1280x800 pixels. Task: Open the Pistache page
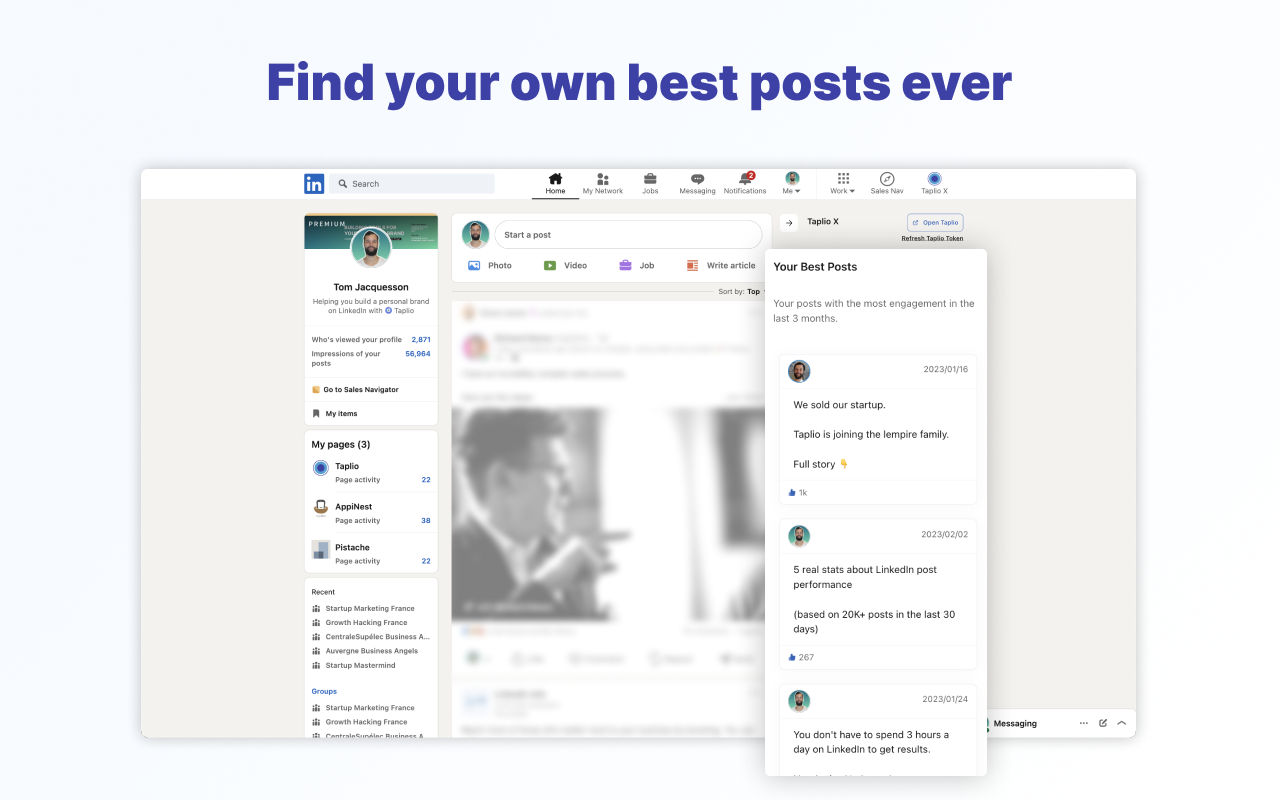(x=352, y=548)
